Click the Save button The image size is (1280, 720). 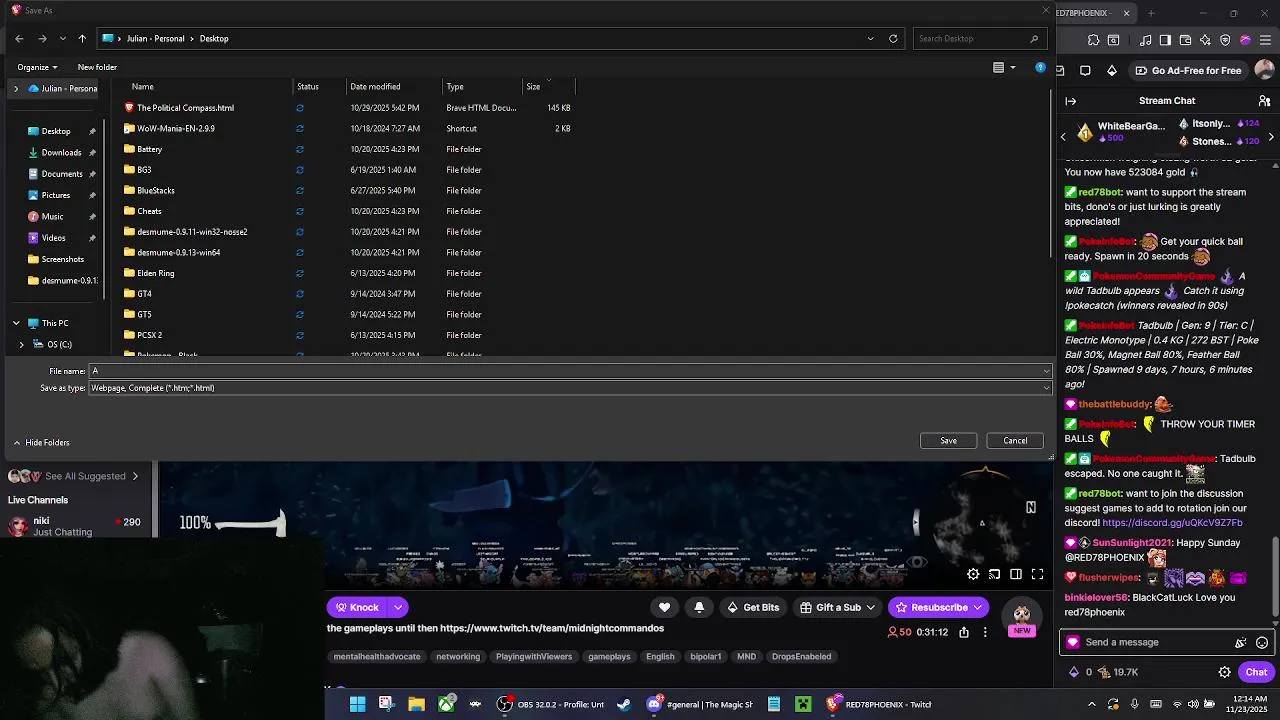click(x=948, y=441)
